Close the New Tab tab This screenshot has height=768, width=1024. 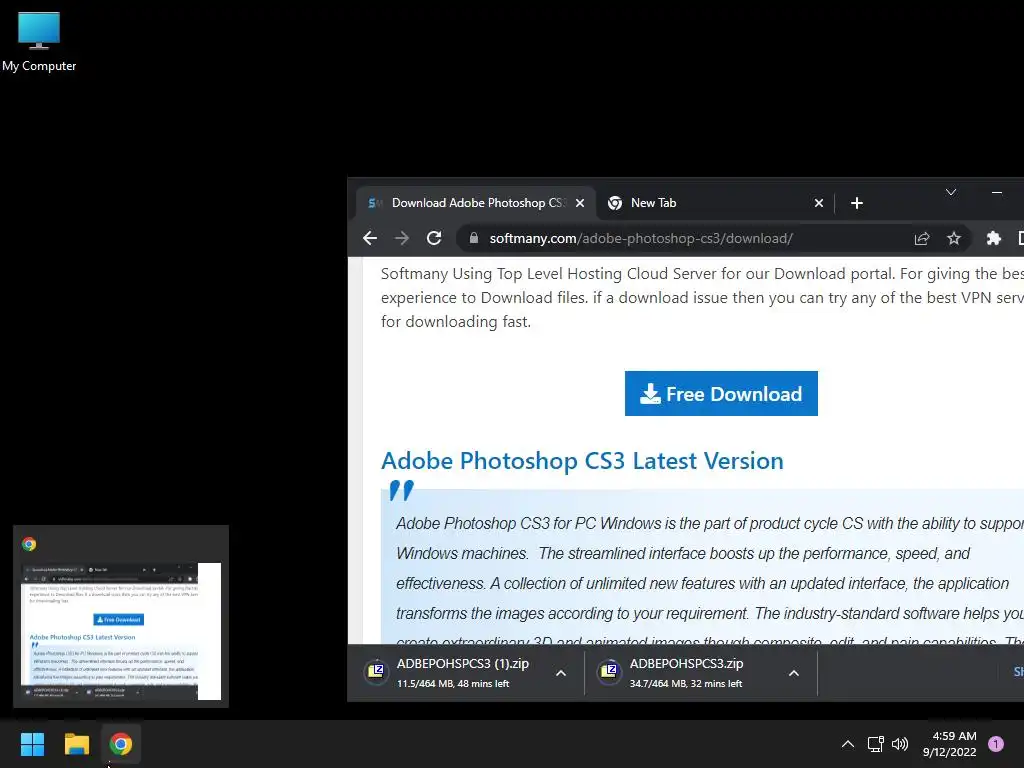pos(819,203)
